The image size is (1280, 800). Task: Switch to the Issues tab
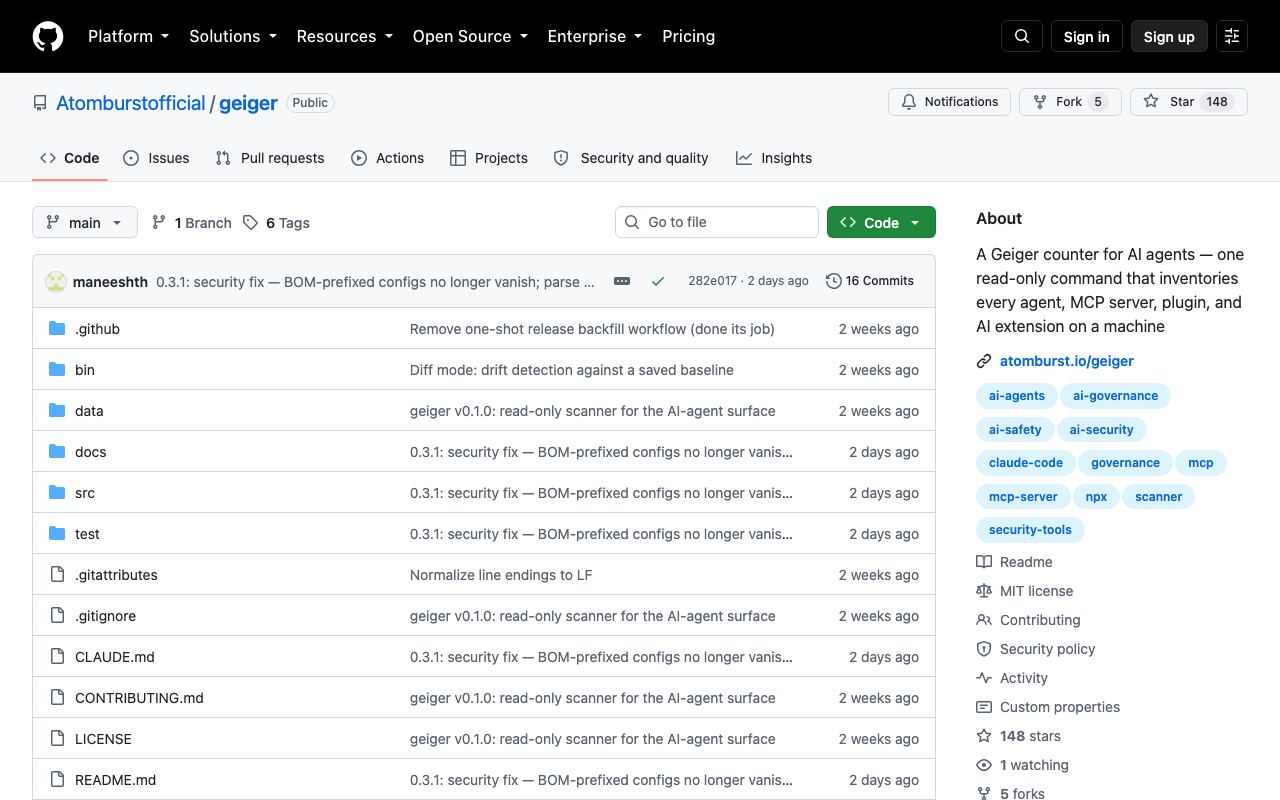pos(156,158)
